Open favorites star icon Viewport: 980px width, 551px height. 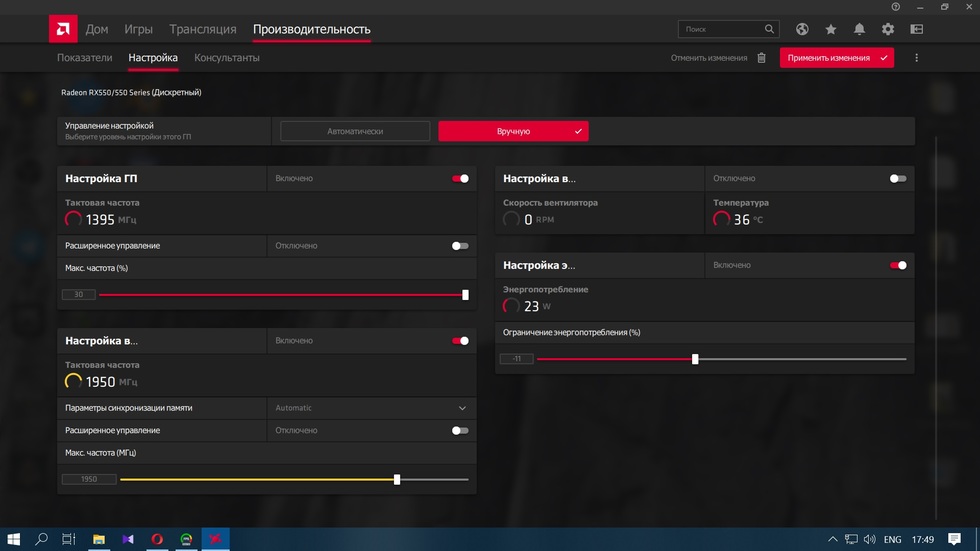(831, 29)
